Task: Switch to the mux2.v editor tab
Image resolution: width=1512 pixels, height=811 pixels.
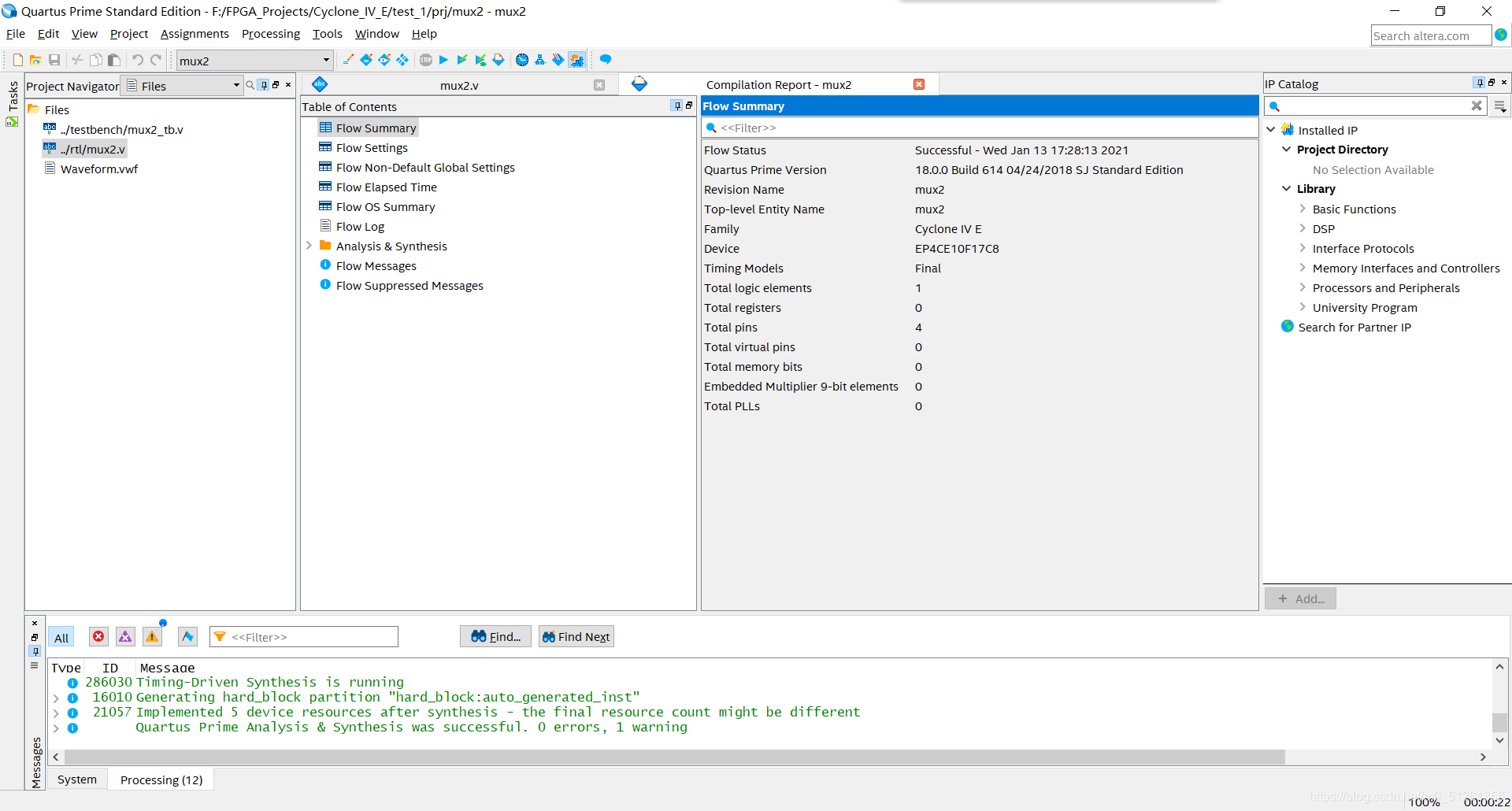Action: [x=459, y=85]
